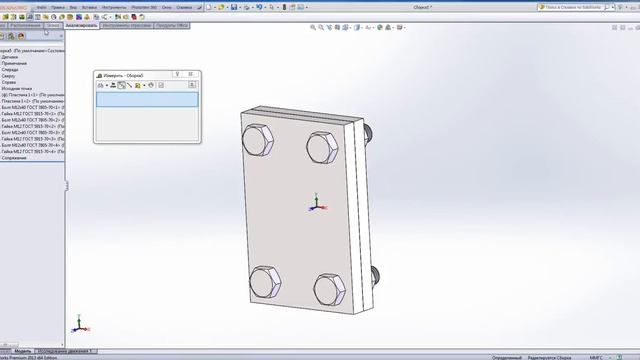Expand the Save dropdown arrow
Screen dimensions: 640x360
240,7
